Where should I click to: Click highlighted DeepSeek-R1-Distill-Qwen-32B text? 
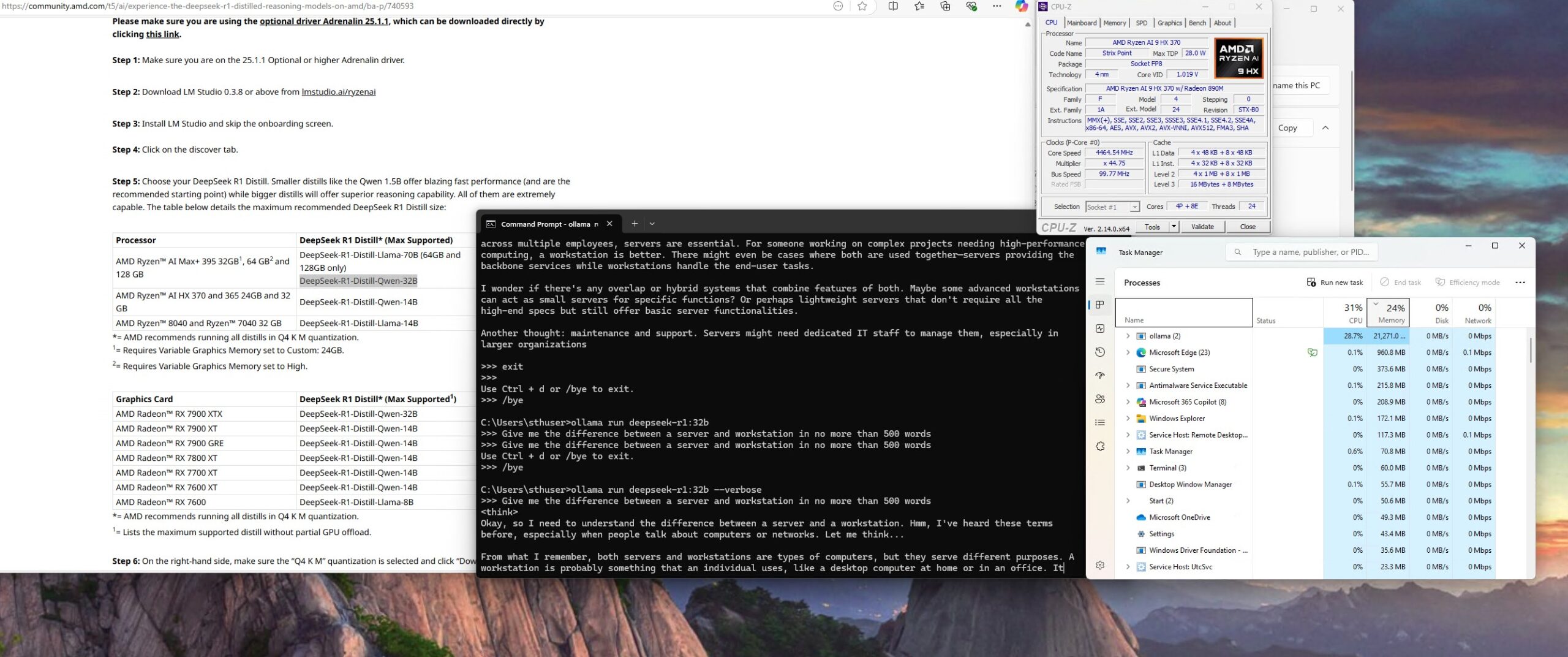[x=358, y=281]
